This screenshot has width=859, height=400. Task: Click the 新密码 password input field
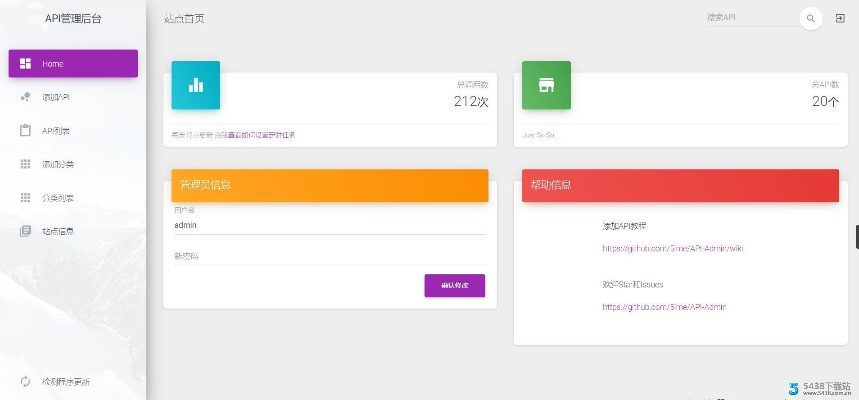329,257
